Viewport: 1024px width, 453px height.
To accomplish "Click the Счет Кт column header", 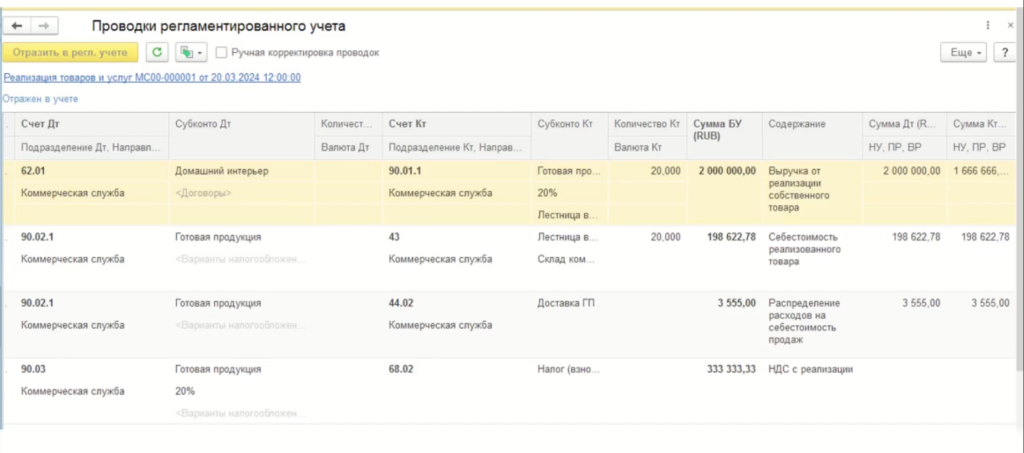I will (x=457, y=124).
